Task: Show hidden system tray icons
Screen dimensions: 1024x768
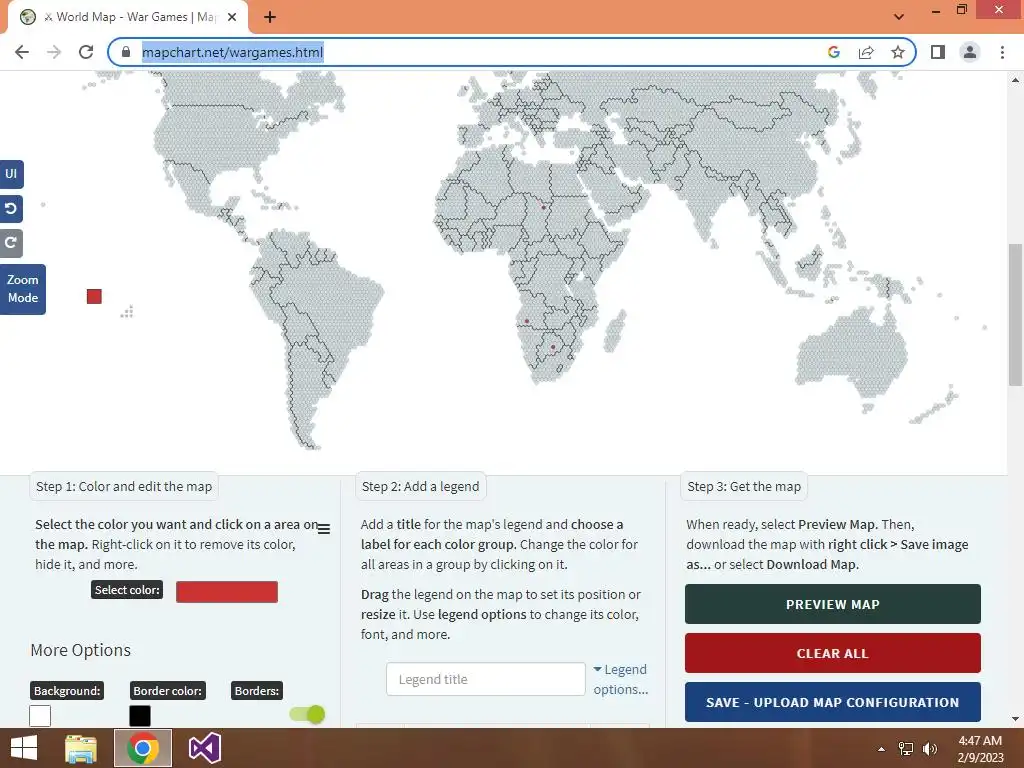Action: (882, 749)
